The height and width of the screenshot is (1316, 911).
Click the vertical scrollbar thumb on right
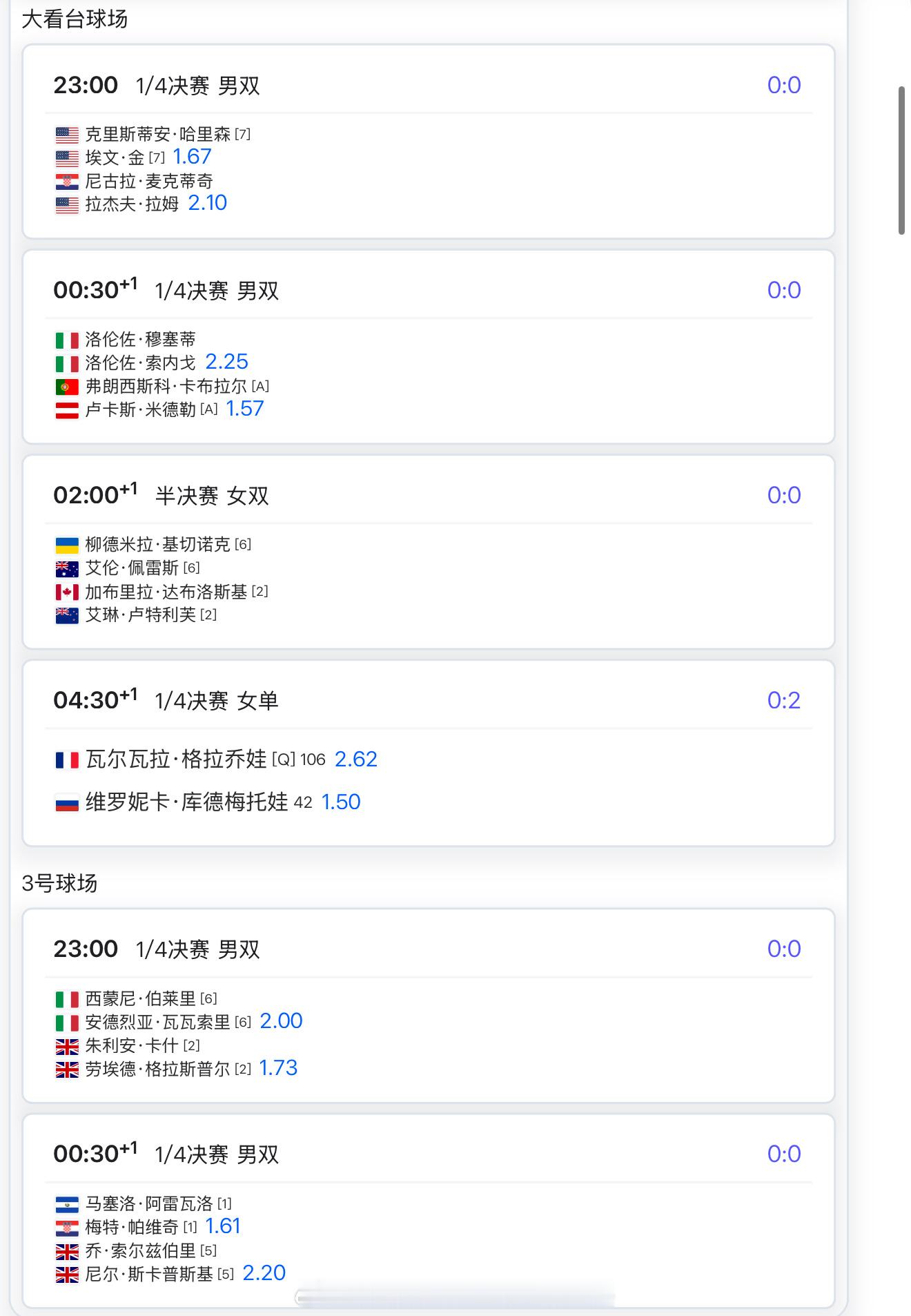901,160
